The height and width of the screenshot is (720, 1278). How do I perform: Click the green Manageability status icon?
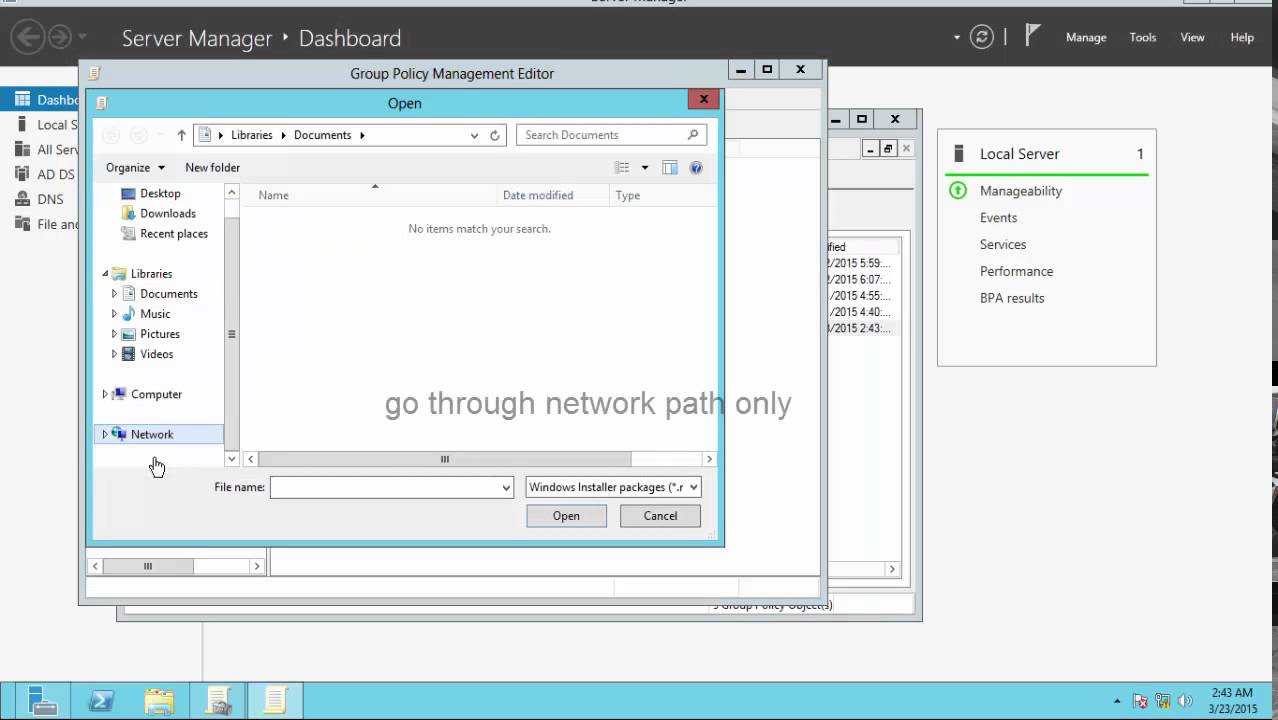point(958,190)
